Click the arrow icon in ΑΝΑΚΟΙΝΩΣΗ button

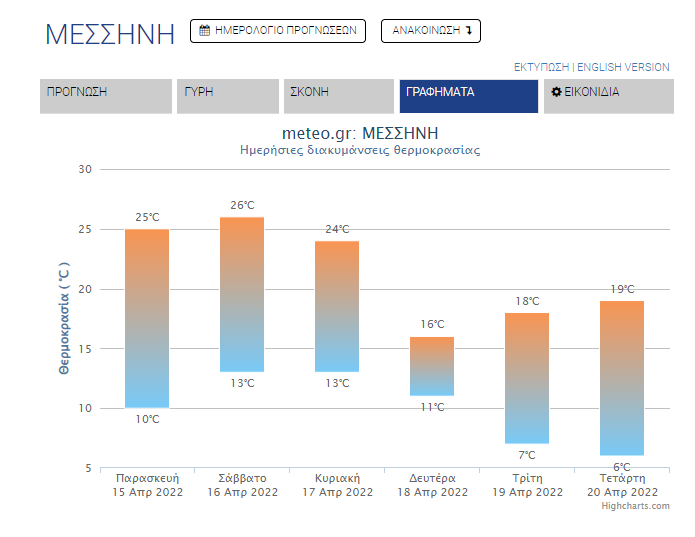(469, 31)
